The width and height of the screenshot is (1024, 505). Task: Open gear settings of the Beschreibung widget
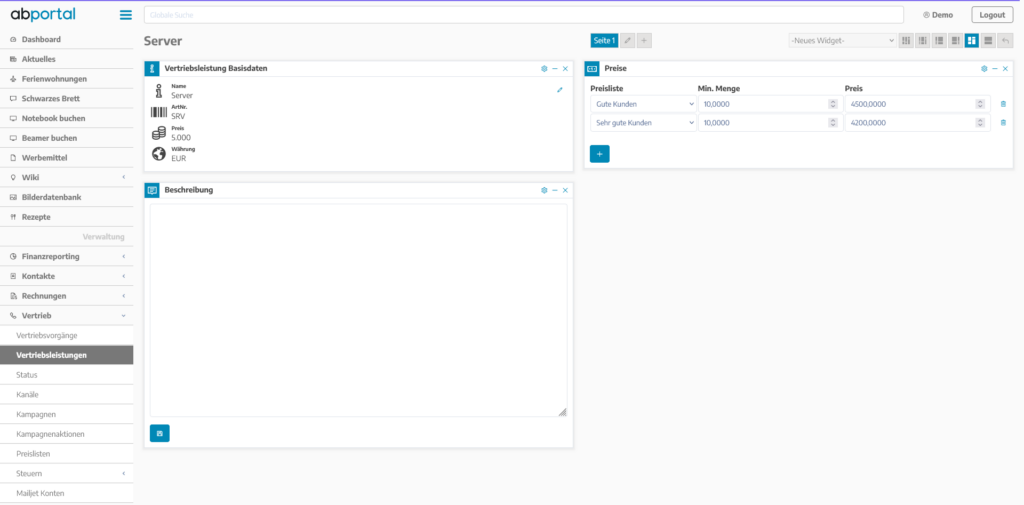544,190
